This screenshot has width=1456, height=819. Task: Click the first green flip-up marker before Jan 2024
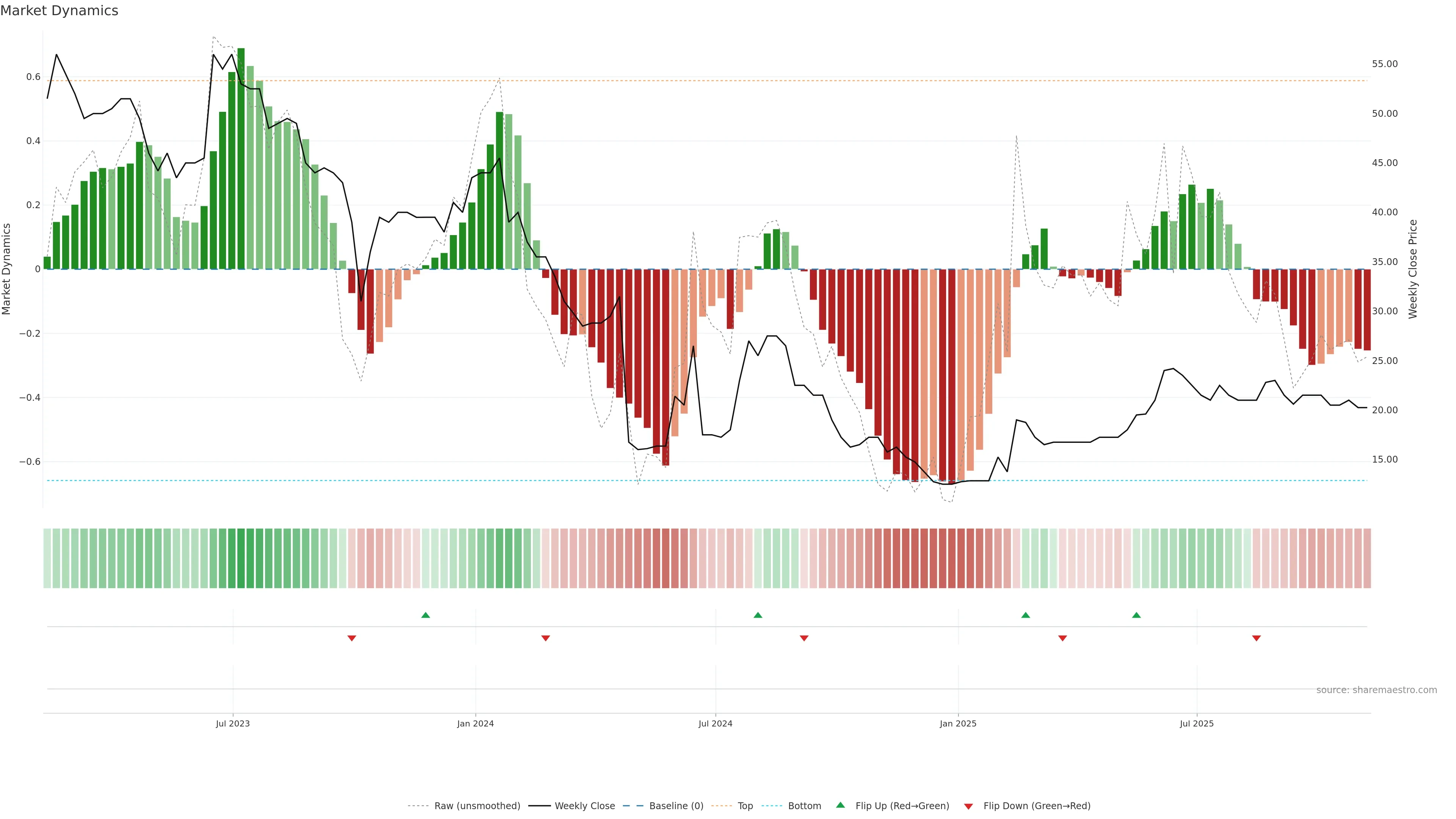click(x=425, y=615)
